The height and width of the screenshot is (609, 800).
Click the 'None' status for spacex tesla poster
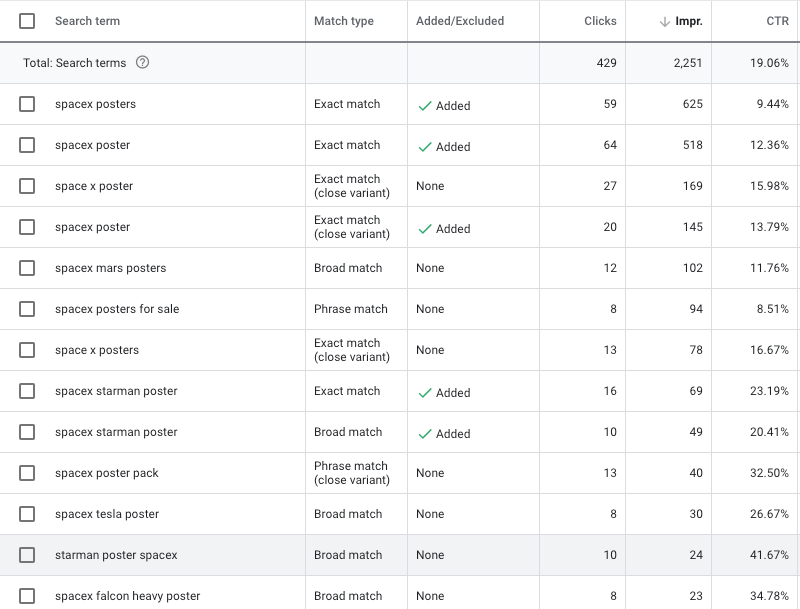(430, 514)
